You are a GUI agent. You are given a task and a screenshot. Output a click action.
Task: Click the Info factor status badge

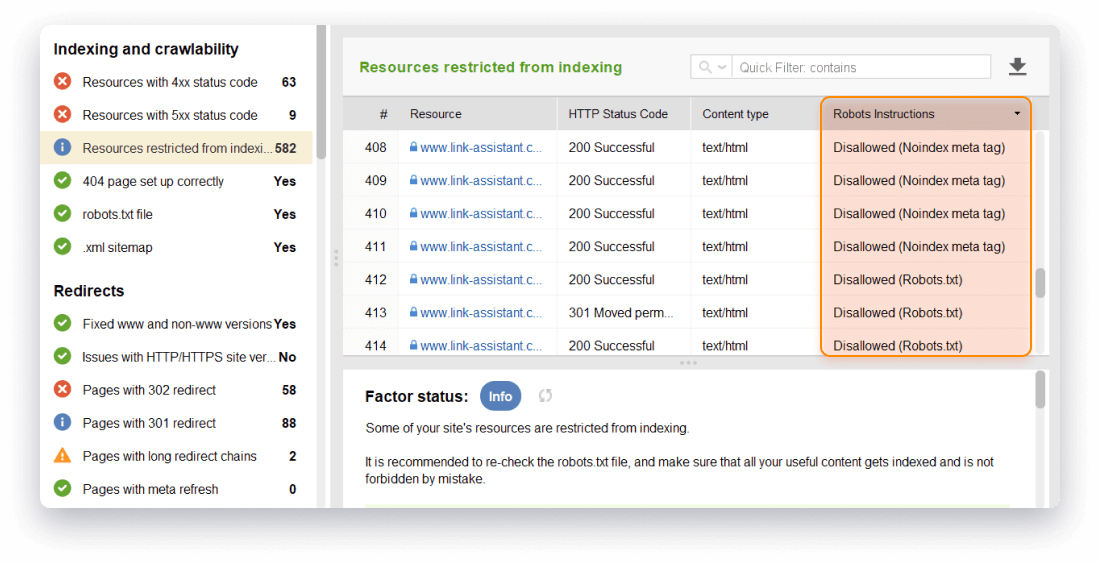tap(500, 396)
